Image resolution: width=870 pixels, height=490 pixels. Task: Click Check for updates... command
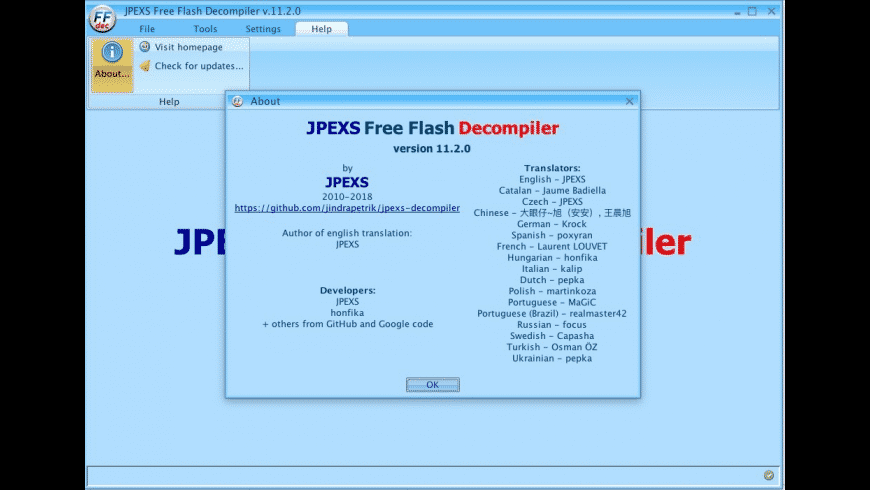click(199, 66)
